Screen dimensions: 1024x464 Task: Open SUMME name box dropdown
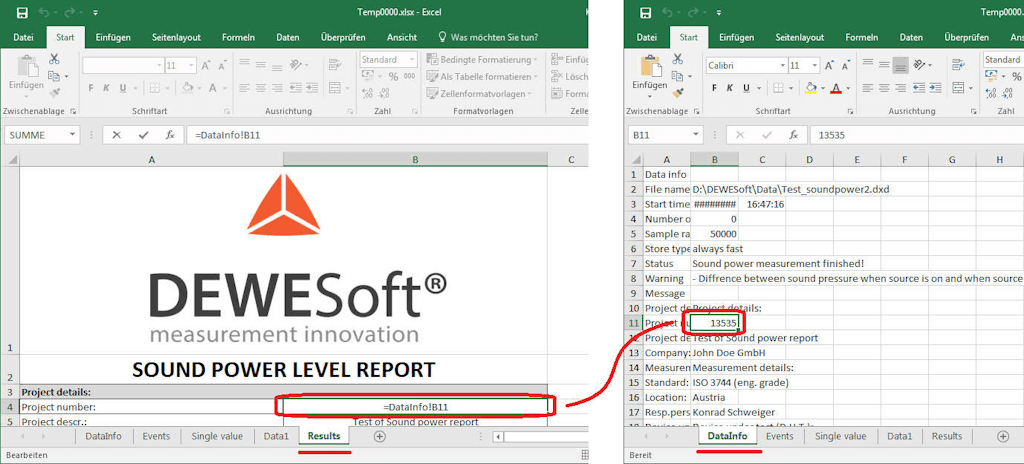point(72,135)
